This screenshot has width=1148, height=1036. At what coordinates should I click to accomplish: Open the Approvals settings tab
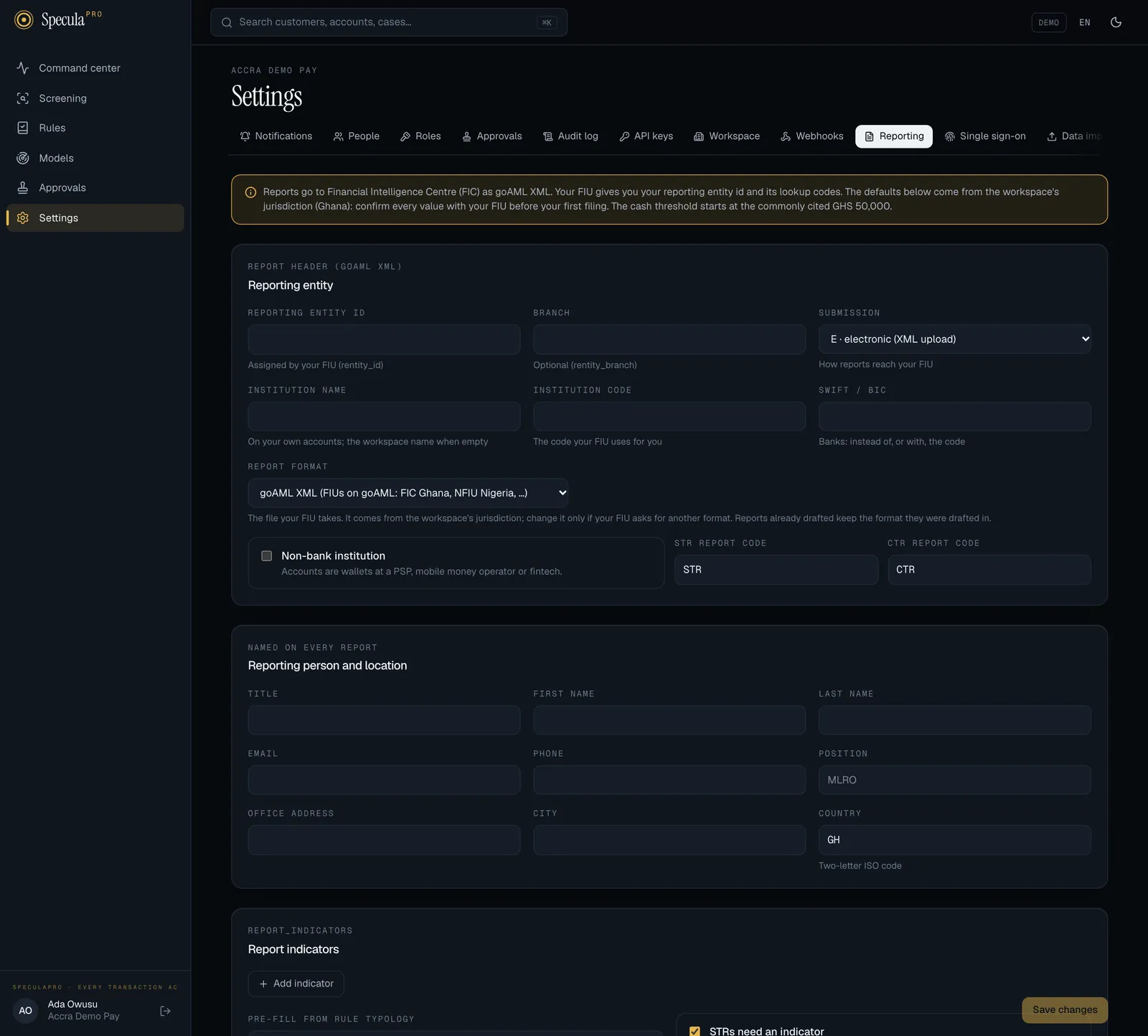(492, 136)
